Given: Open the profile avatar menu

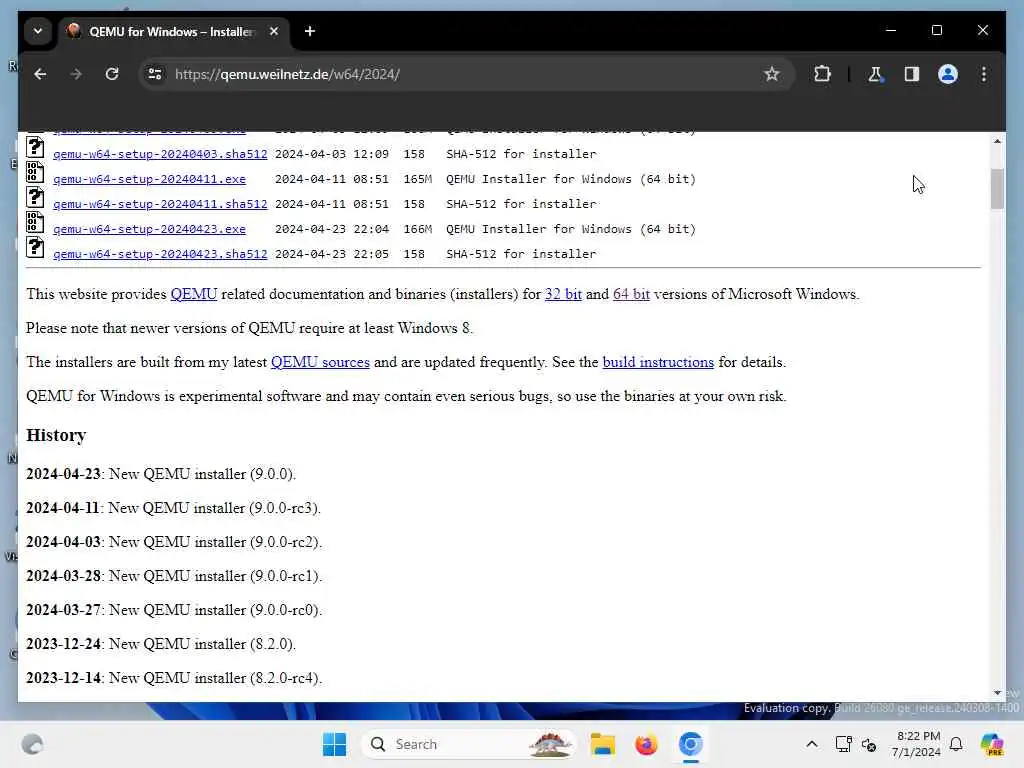Looking at the screenshot, I should coord(948,74).
